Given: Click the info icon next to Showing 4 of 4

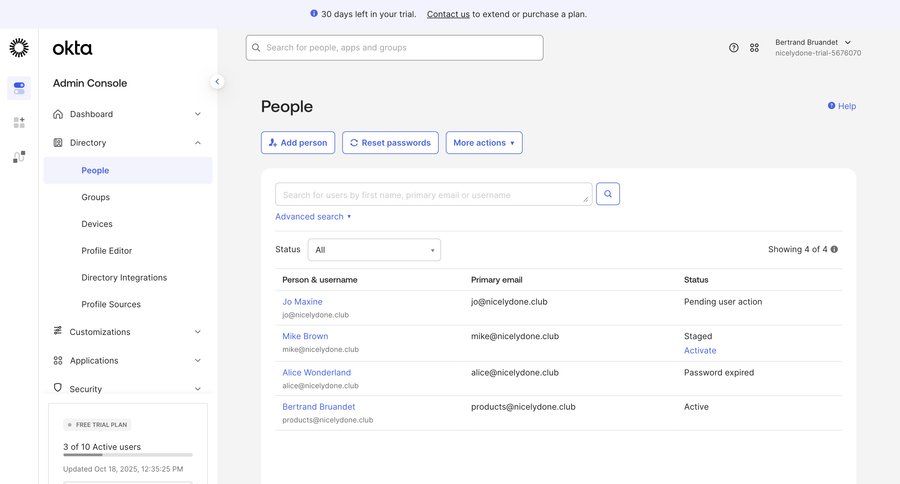Looking at the screenshot, I should (834, 249).
